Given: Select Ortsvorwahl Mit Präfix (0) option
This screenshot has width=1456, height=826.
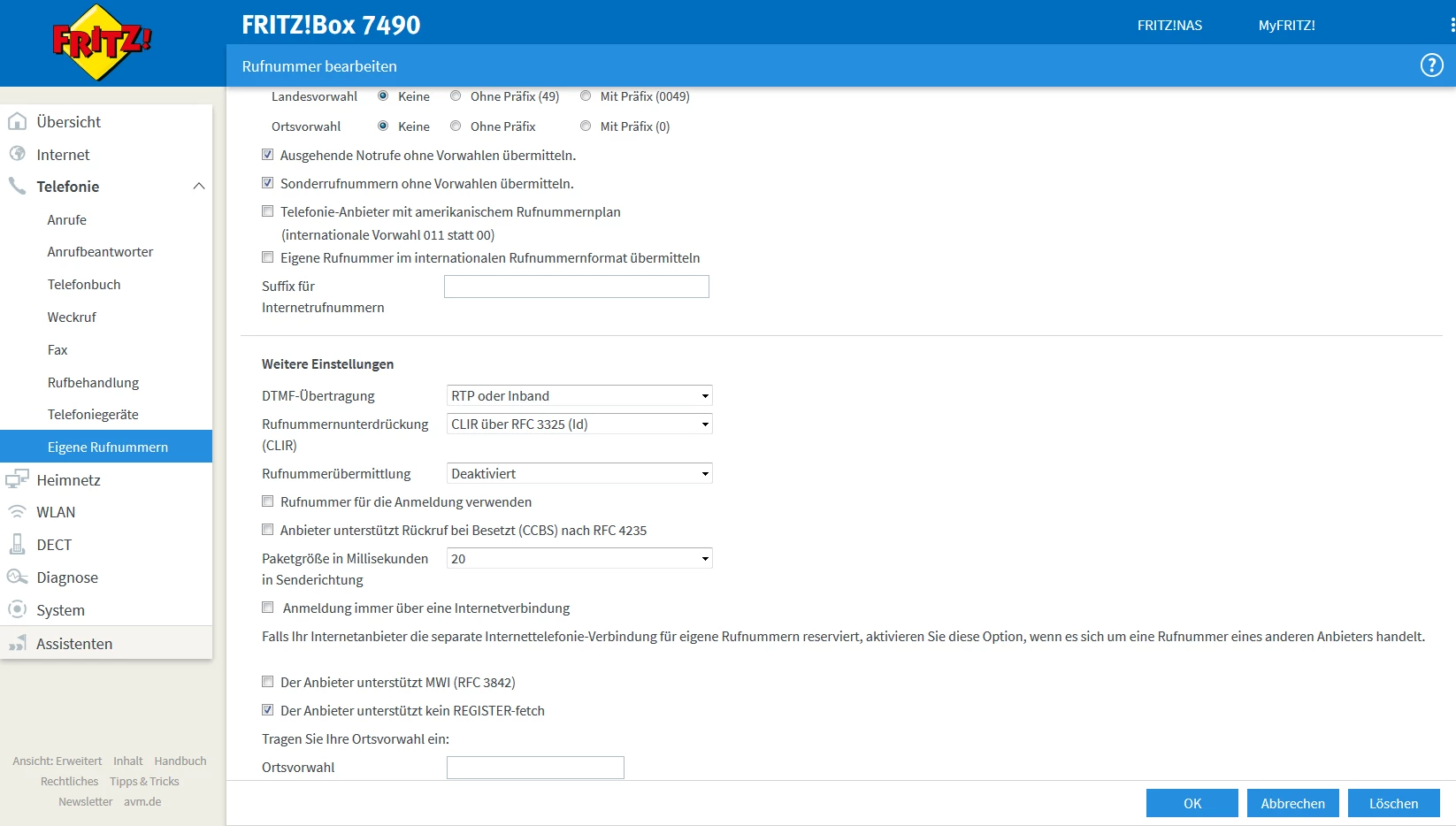Looking at the screenshot, I should pyautogui.click(x=586, y=126).
